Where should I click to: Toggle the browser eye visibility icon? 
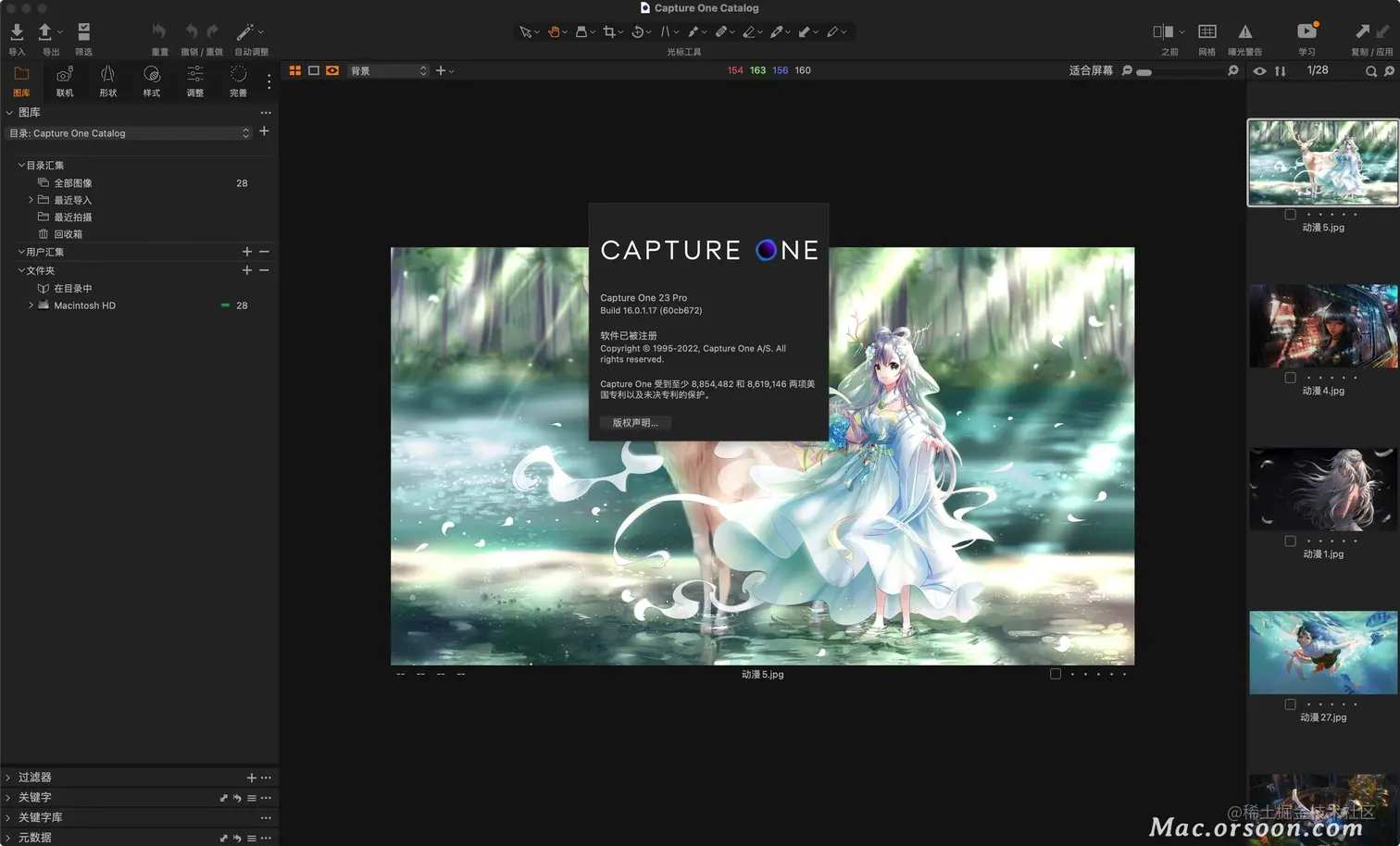(x=1260, y=71)
